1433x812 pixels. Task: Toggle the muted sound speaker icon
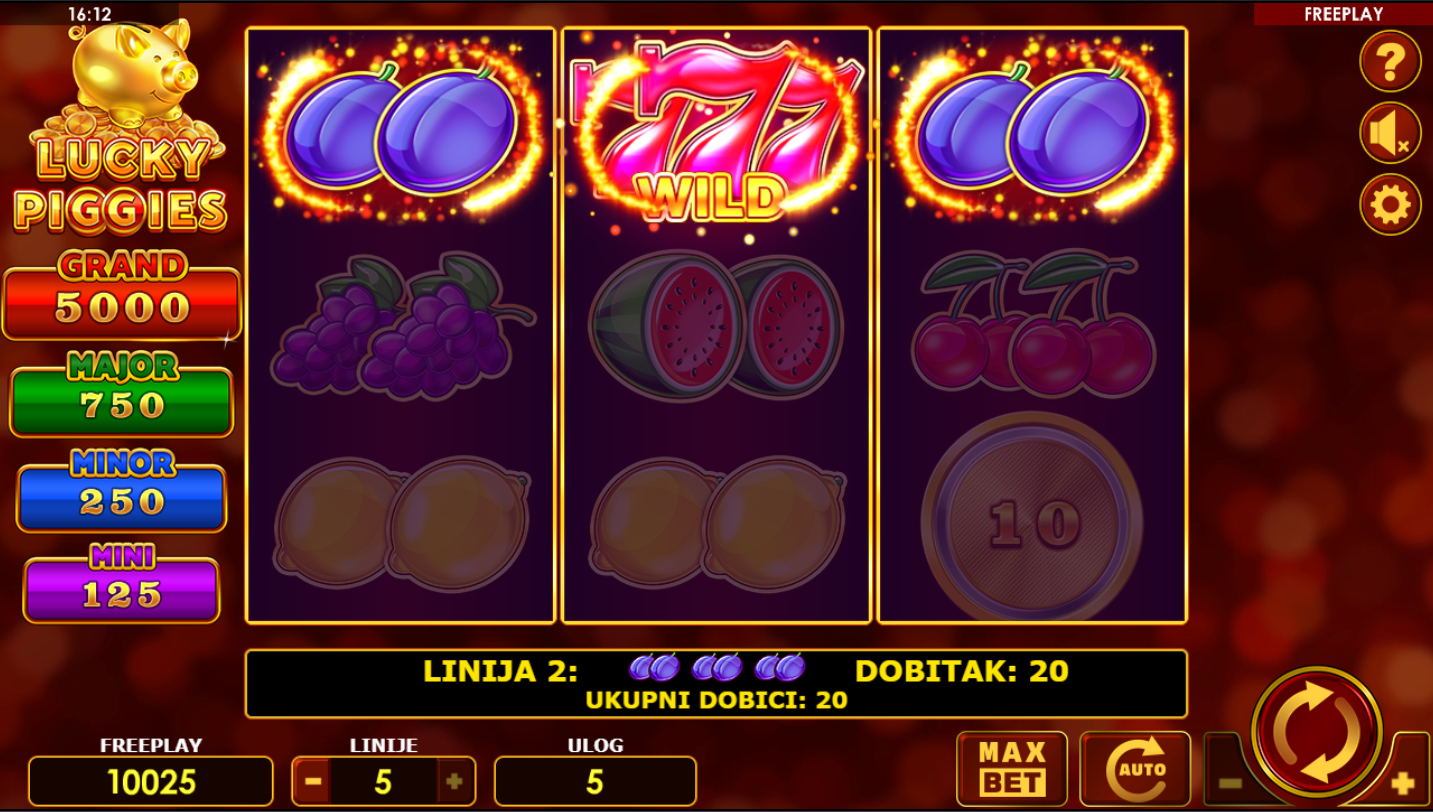(1390, 133)
